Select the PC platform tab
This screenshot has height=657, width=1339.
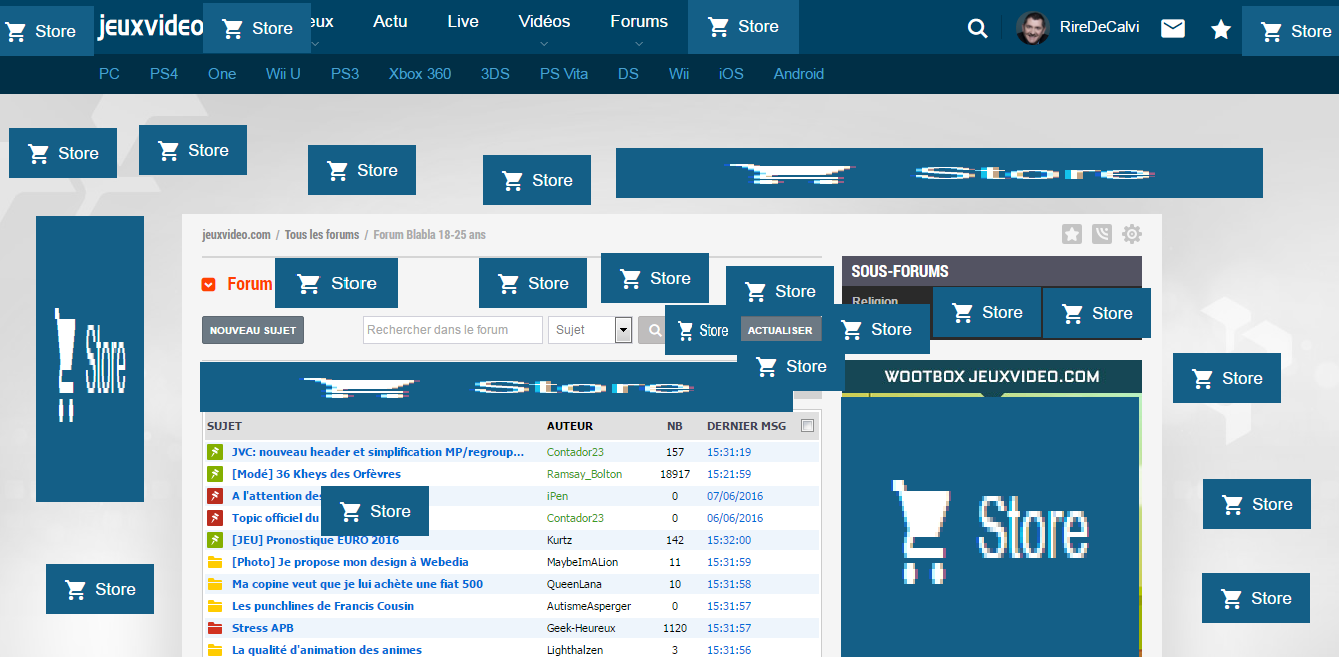109,74
